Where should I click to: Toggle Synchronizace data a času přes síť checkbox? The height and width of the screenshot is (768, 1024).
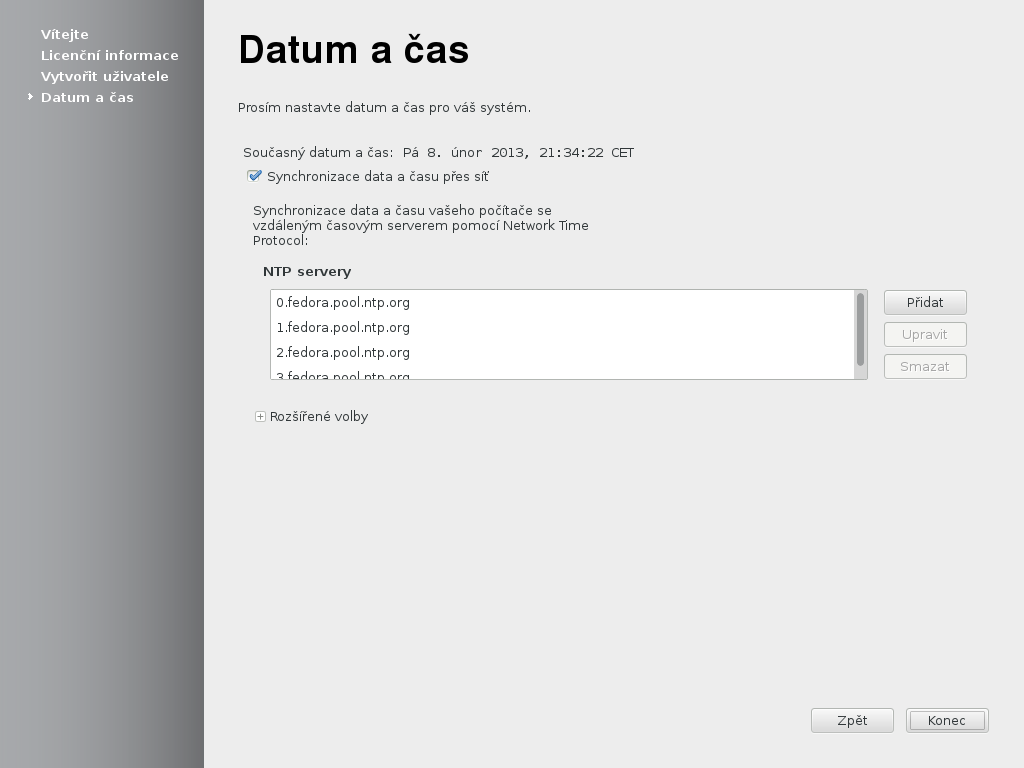point(254,177)
